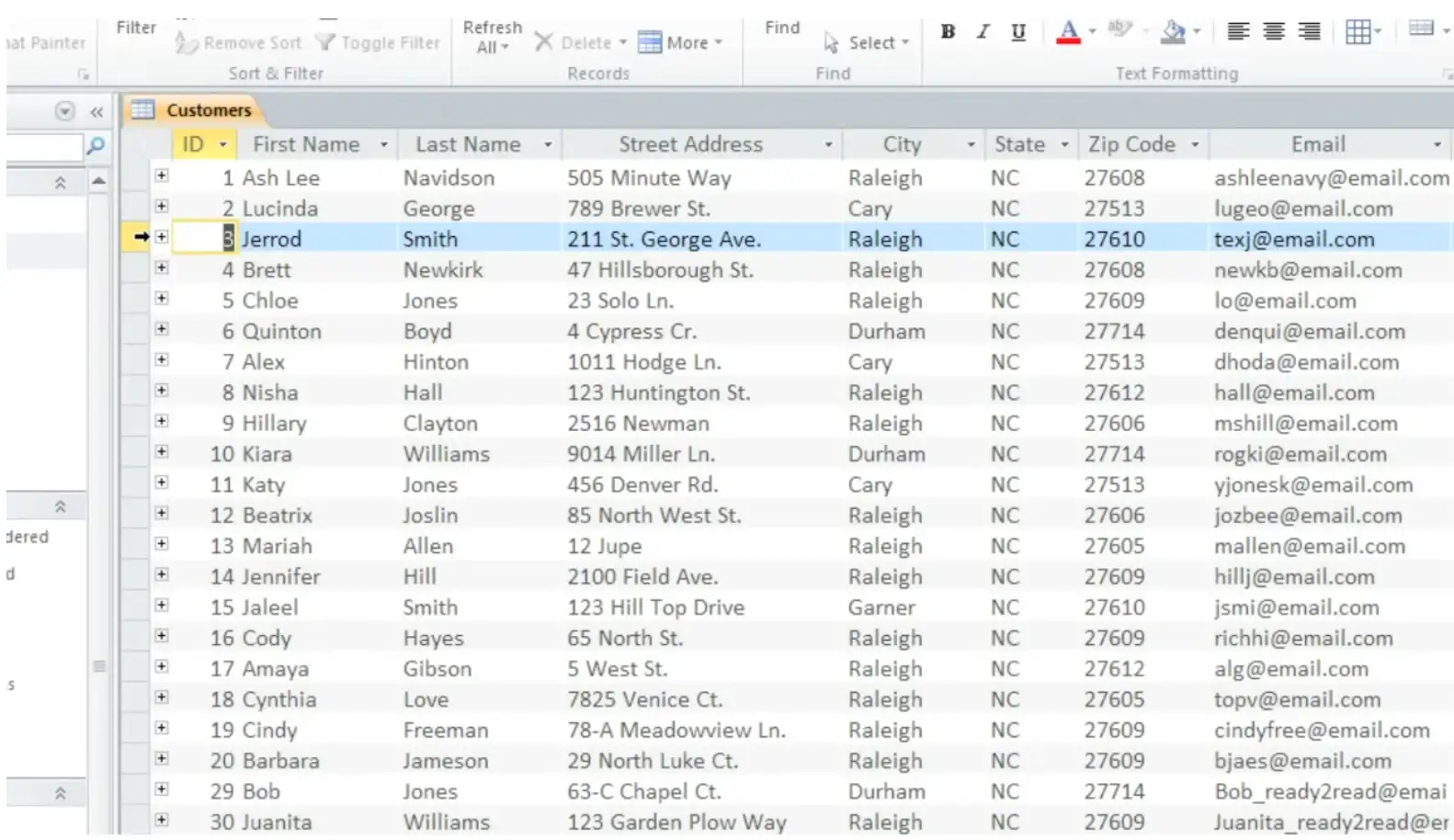Open the Last Name column dropdown arrow
This screenshot has height=840, width=1454.
[x=548, y=145]
